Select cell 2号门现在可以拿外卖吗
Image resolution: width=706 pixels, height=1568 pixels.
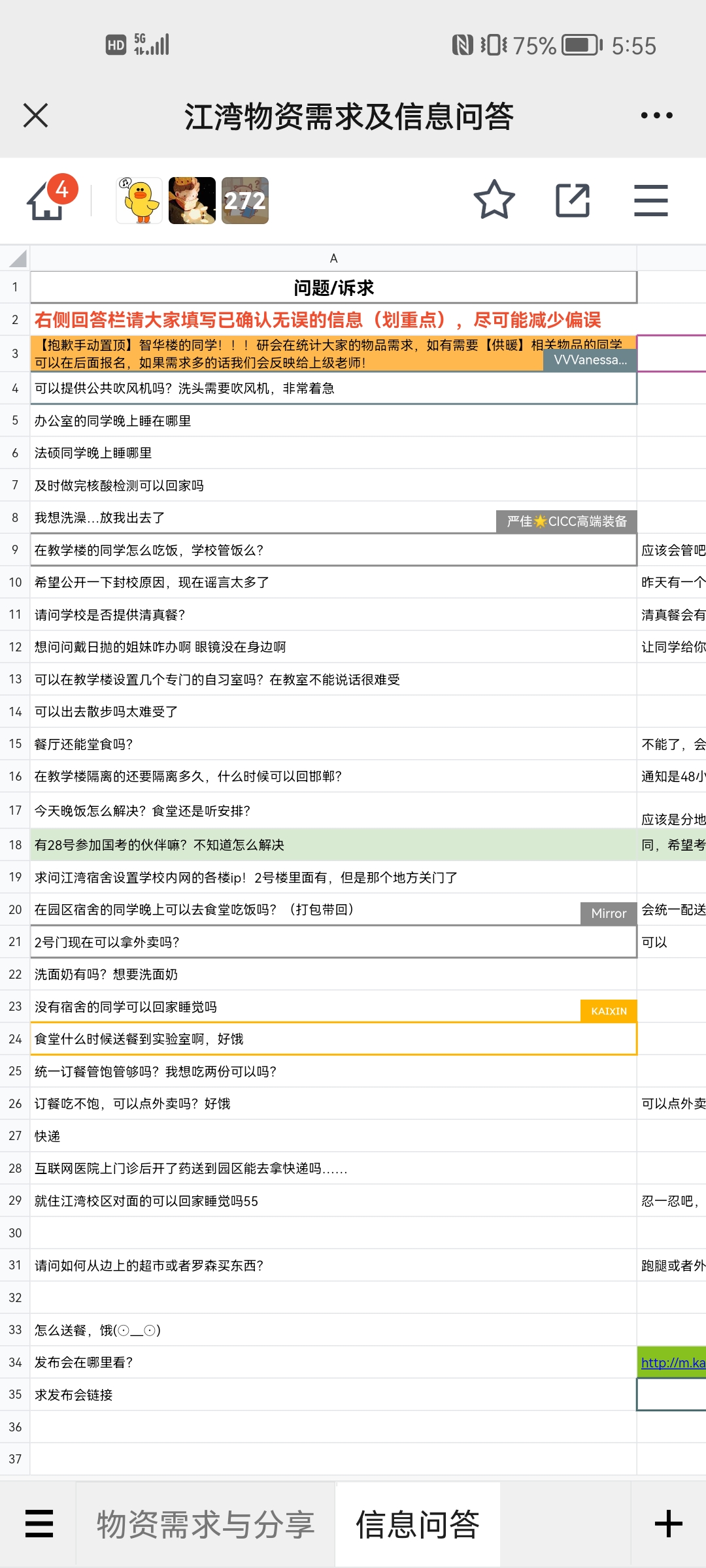click(333, 942)
